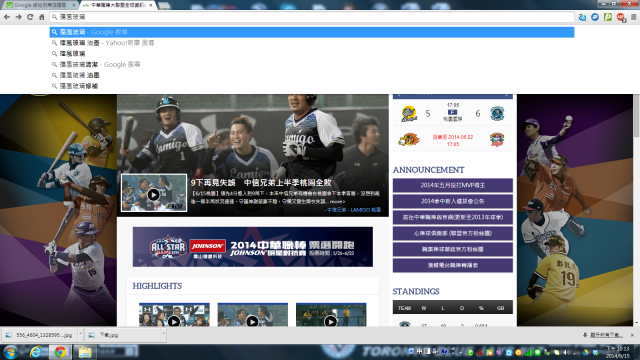
Task: Play the featured news video thumbnail
Action: [x=154, y=193]
